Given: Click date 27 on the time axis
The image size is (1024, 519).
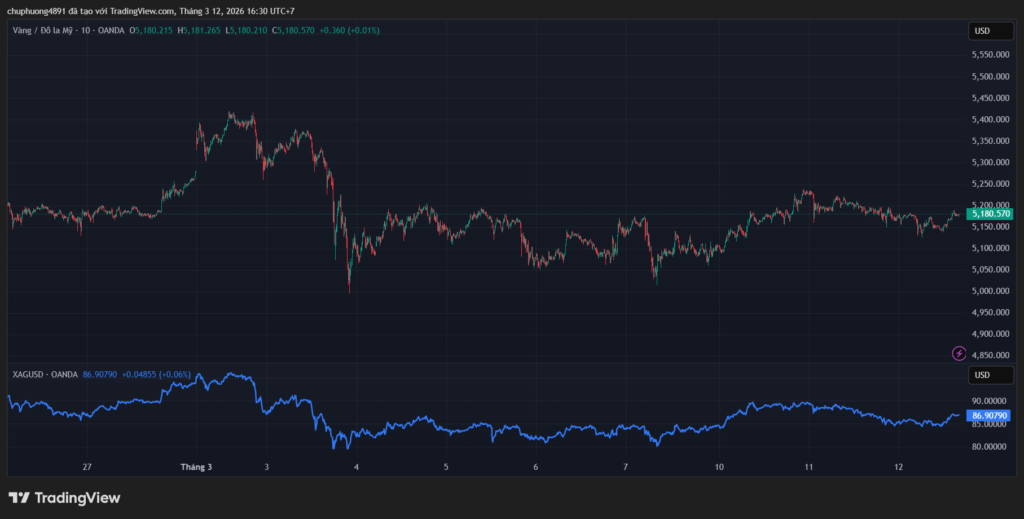Looking at the screenshot, I should pyautogui.click(x=87, y=467).
